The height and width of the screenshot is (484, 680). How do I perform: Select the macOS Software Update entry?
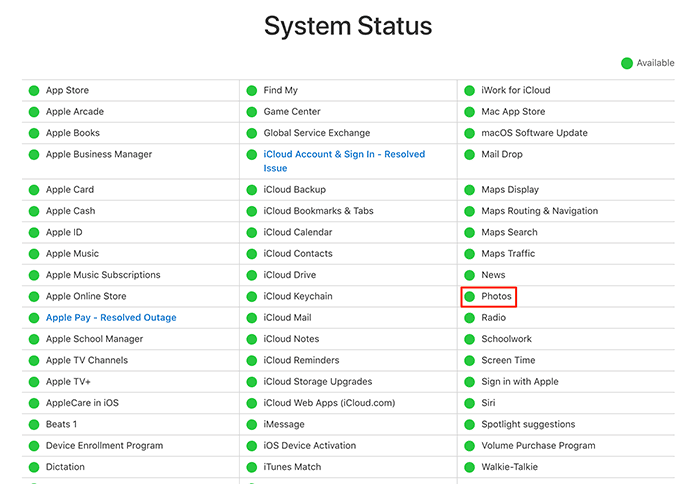click(534, 133)
